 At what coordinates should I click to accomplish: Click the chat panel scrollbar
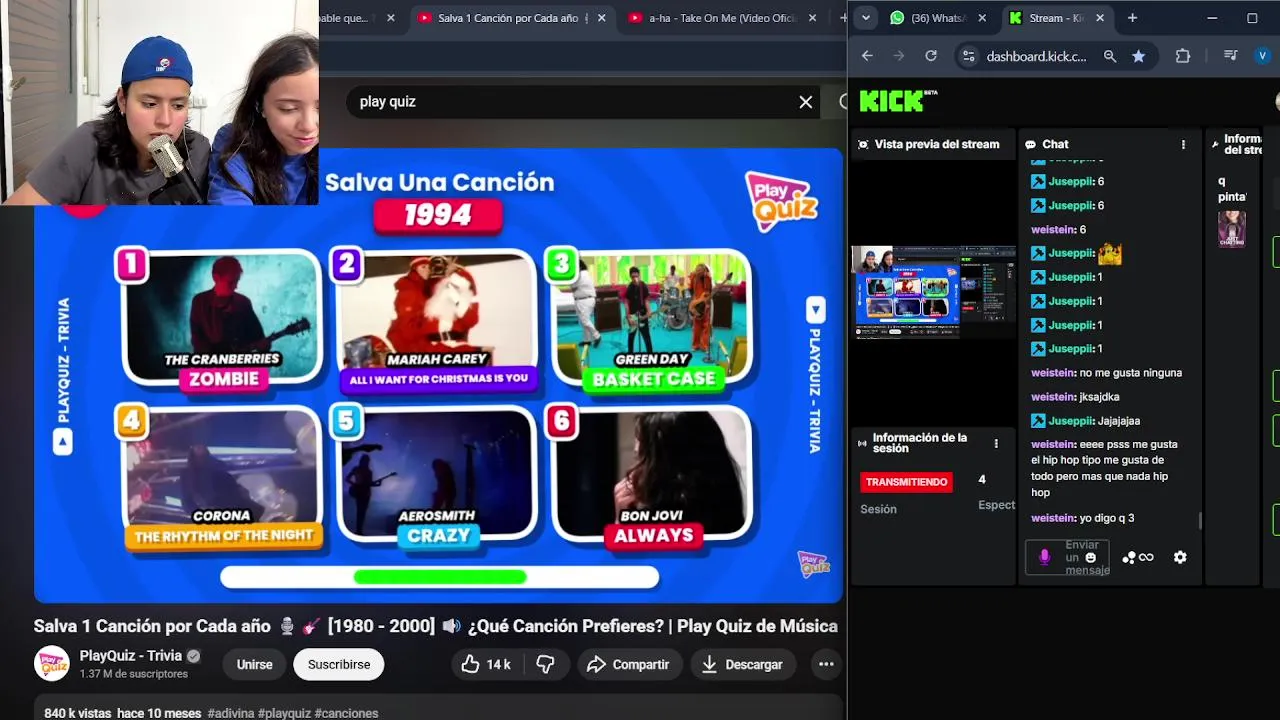[x=1200, y=520]
